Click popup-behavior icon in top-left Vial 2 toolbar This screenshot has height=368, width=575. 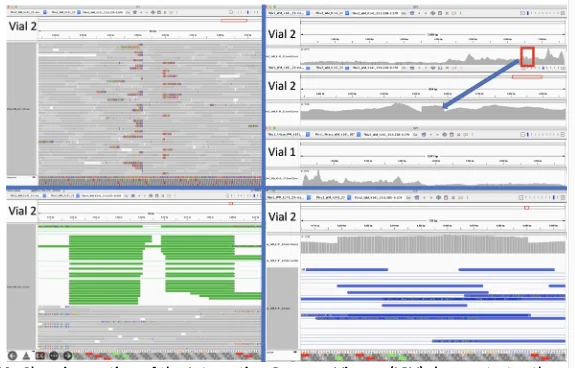pos(171,12)
